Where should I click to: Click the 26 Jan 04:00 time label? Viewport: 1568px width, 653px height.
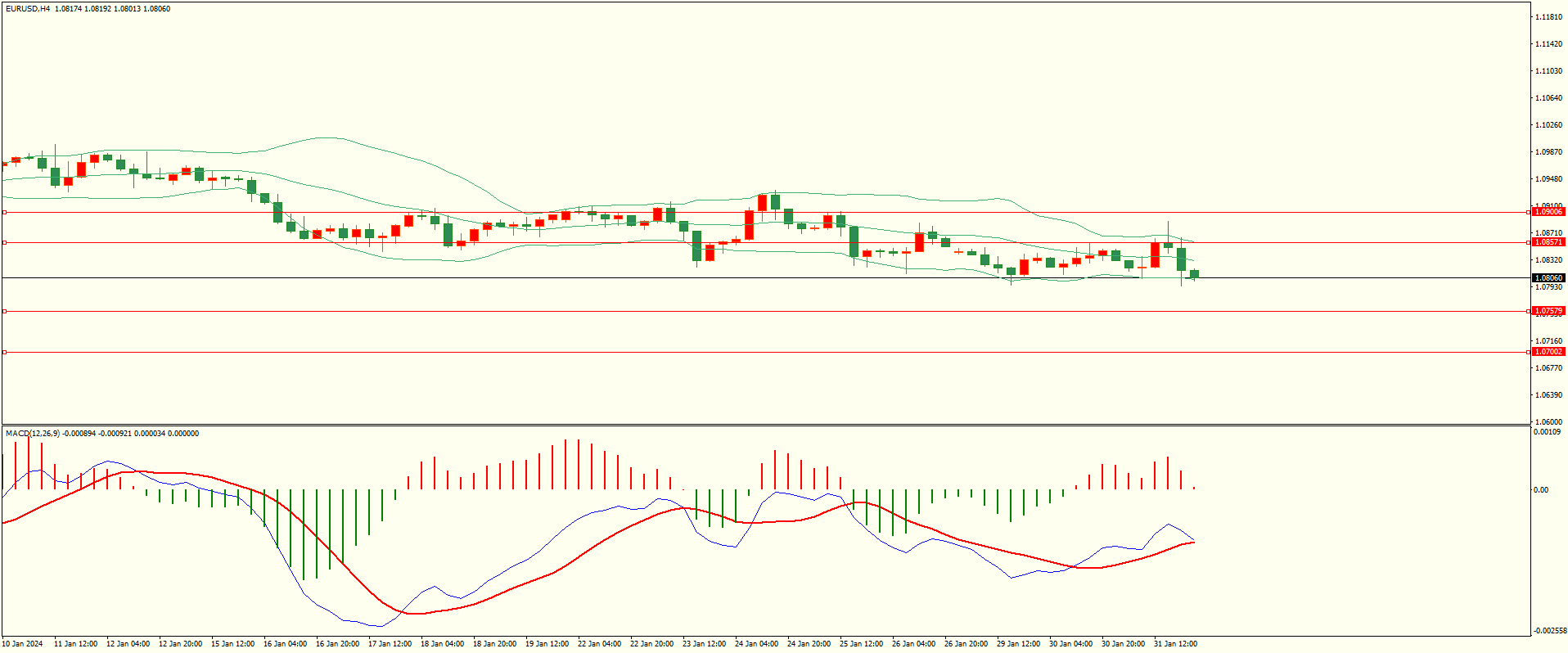tap(913, 644)
